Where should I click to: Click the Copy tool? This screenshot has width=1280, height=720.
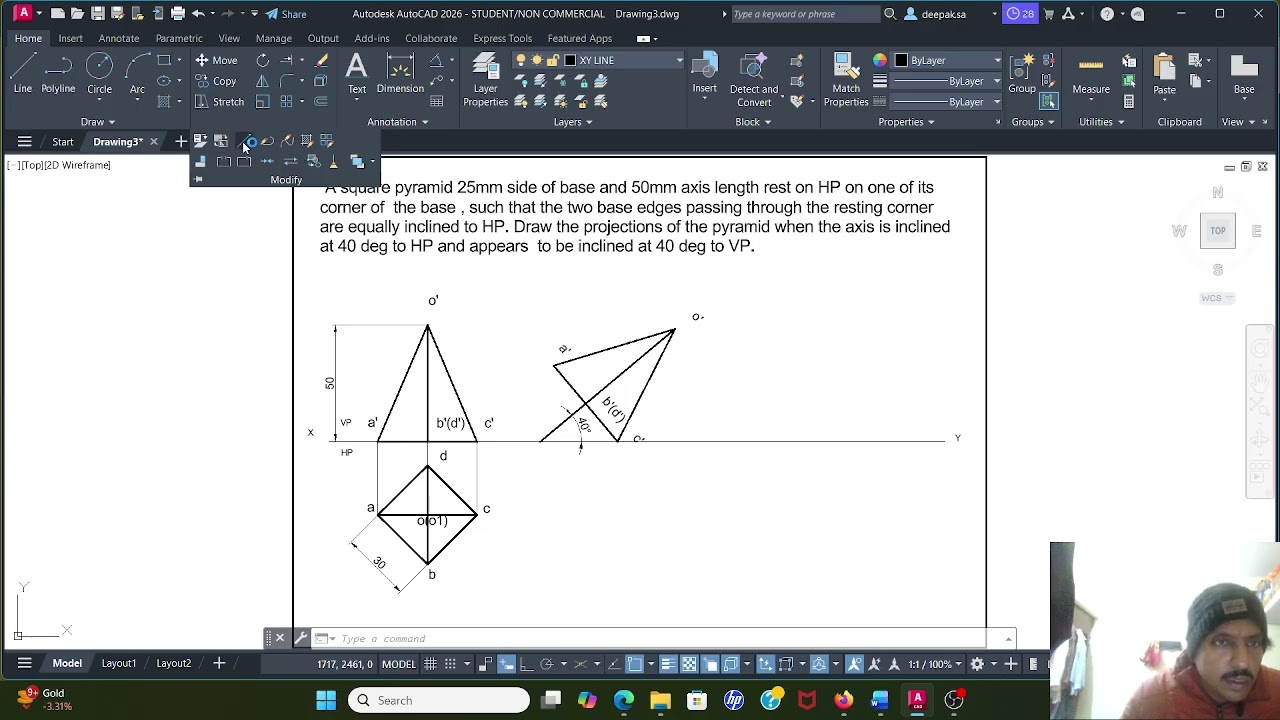[x=216, y=81]
